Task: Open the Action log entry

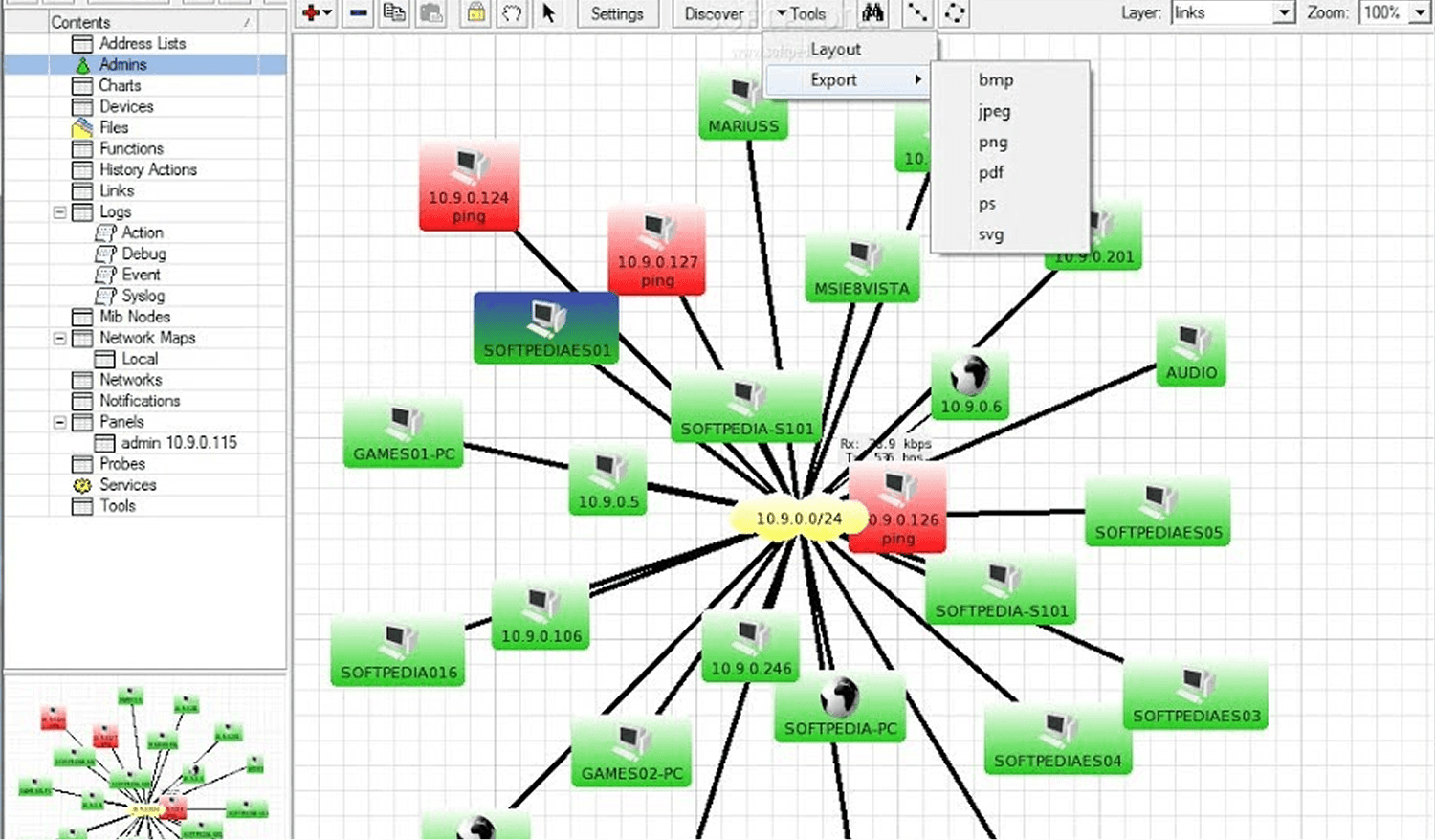Action: (142, 232)
